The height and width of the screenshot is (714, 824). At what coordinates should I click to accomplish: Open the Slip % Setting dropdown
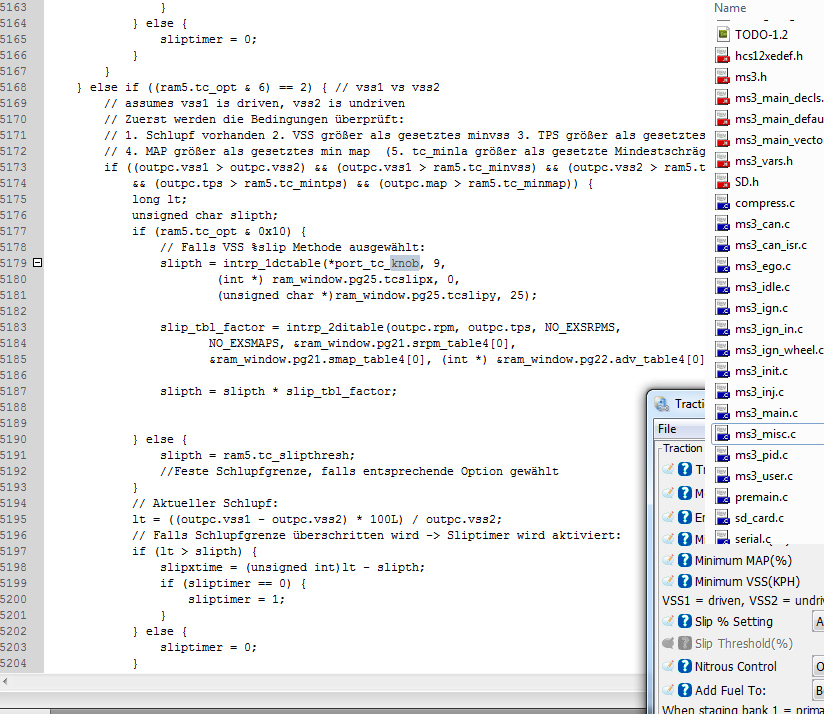click(x=818, y=622)
